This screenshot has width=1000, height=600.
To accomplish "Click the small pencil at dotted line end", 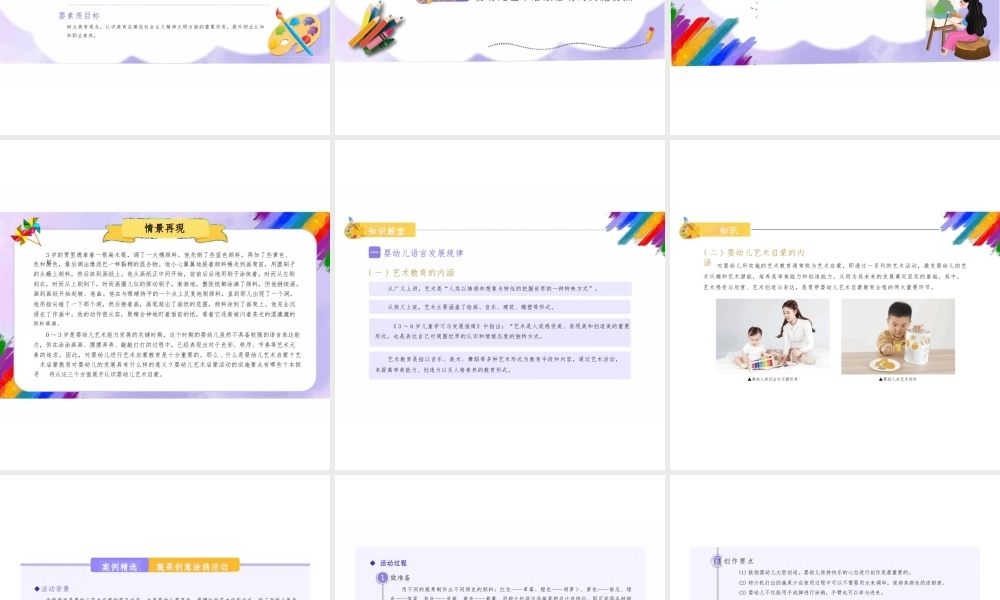I will pyautogui.click(x=649, y=35).
